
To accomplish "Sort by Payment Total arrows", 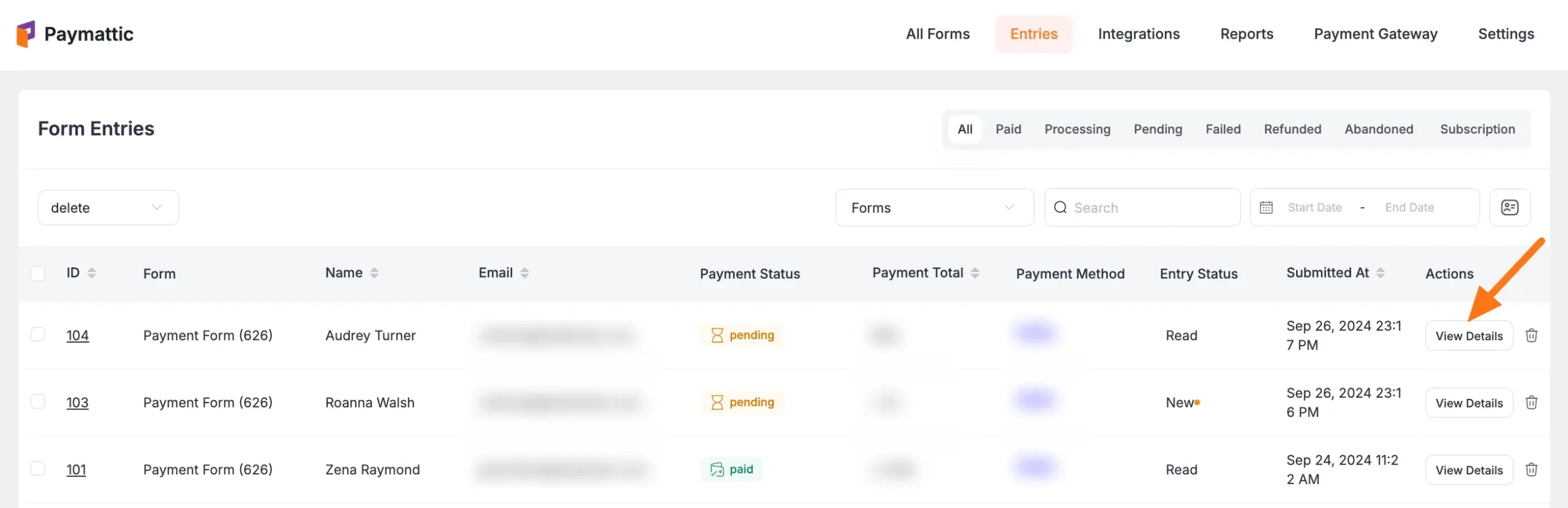I will [975, 273].
